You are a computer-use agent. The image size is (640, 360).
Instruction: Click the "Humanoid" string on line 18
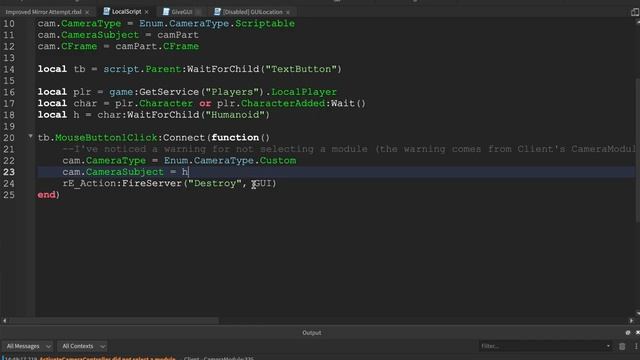point(235,115)
